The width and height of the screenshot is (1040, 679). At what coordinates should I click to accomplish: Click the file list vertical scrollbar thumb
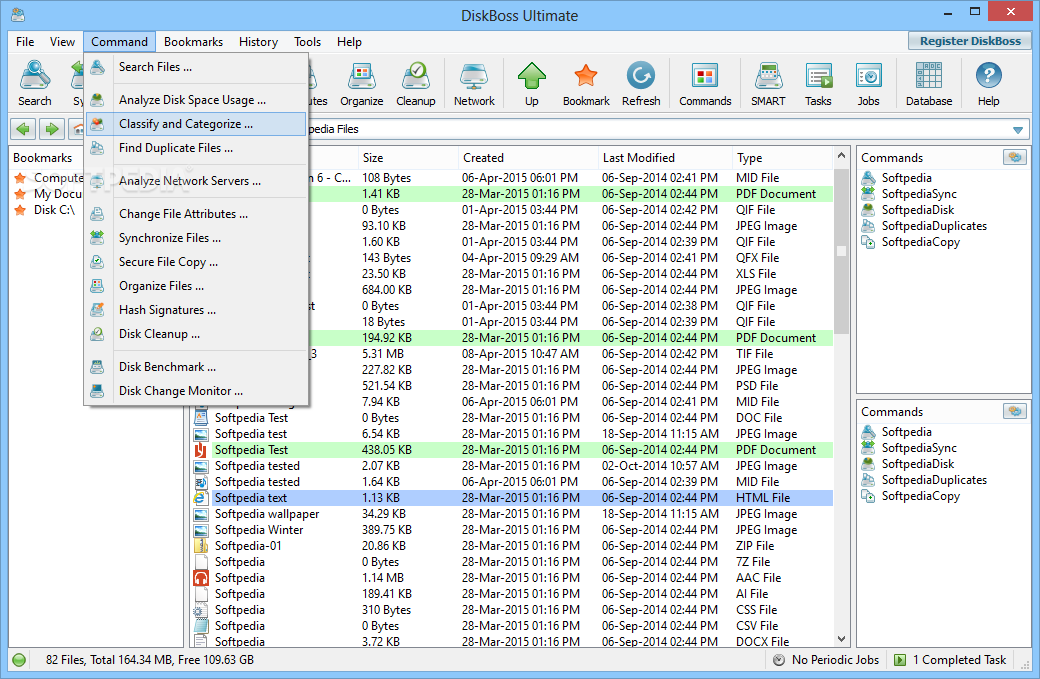point(841,251)
